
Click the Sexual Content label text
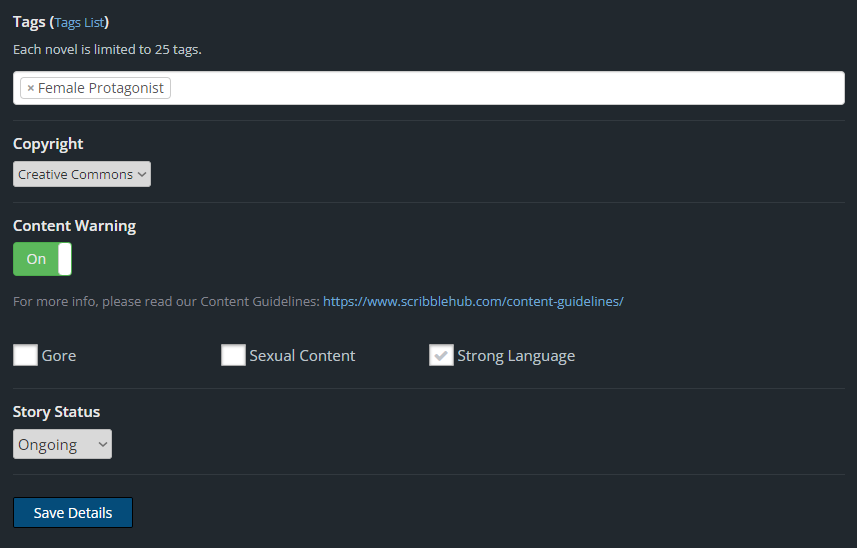pyautogui.click(x=302, y=356)
